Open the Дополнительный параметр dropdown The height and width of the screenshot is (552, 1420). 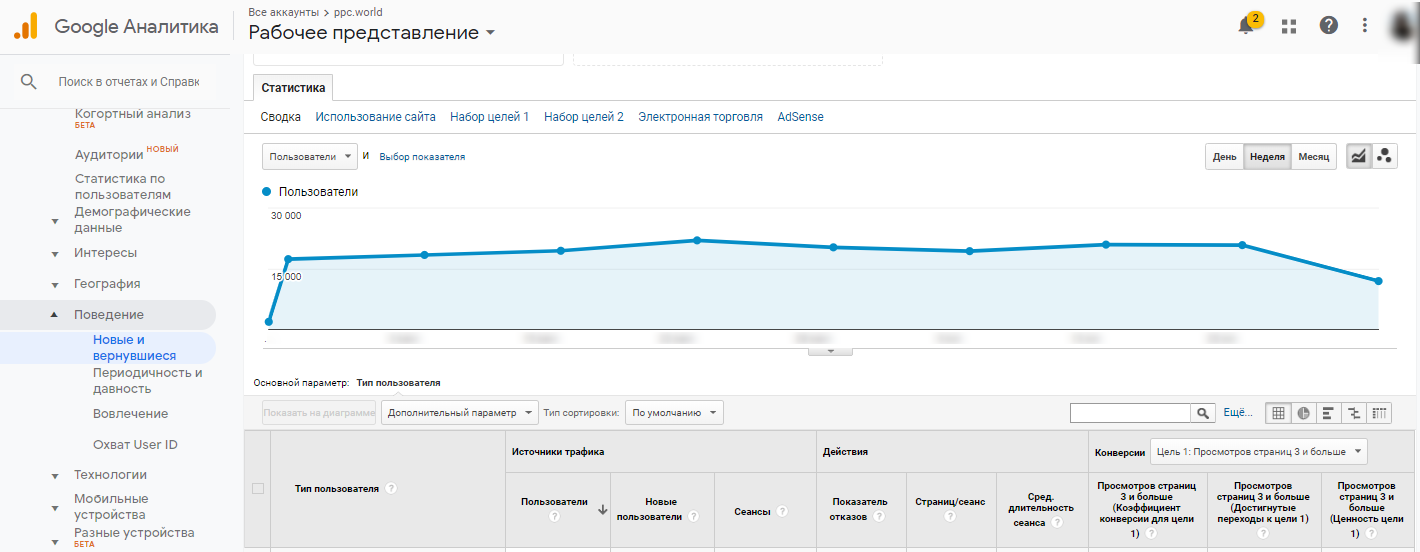pos(461,413)
